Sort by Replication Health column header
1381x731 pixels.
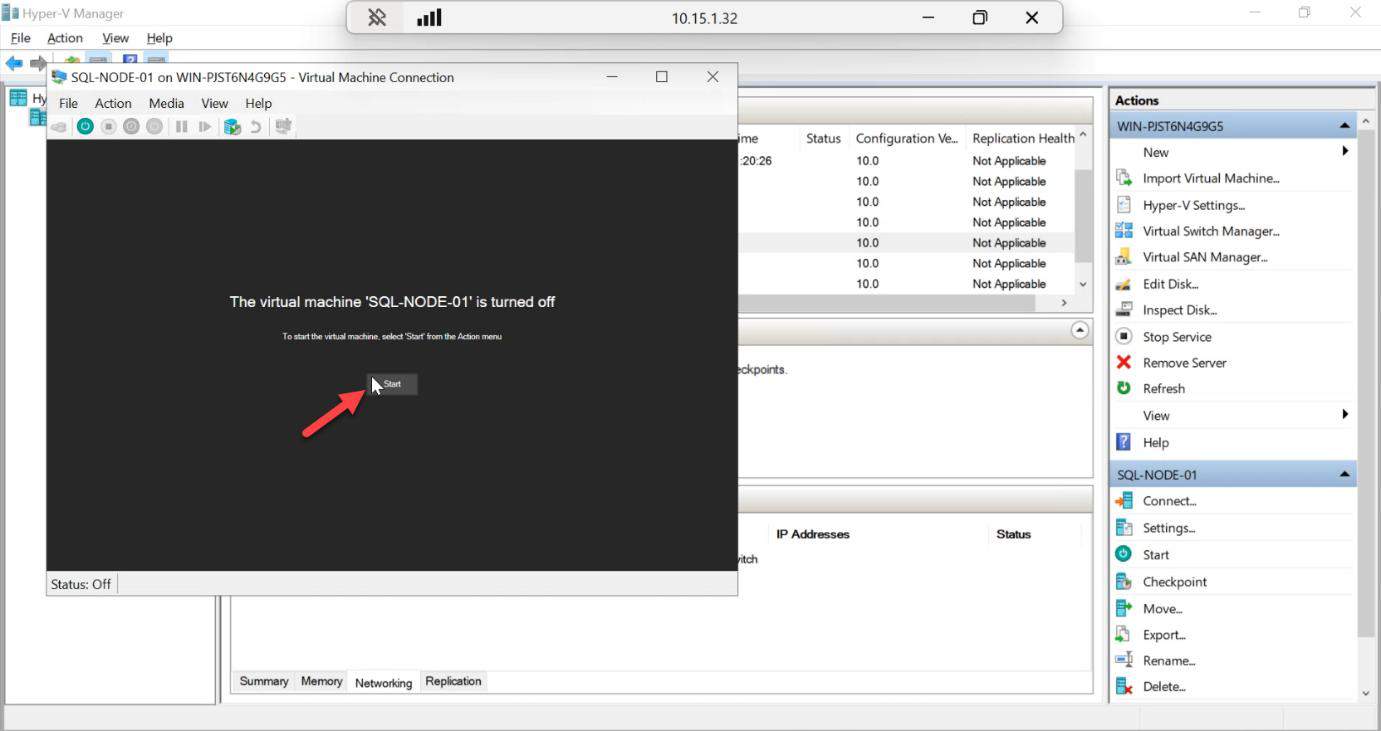(x=1023, y=138)
